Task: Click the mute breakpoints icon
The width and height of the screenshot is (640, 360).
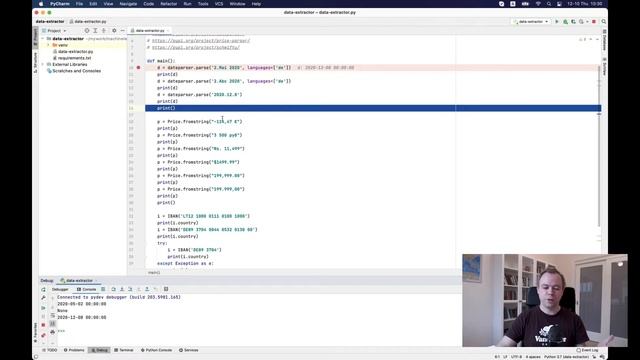Action: [43, 335]
